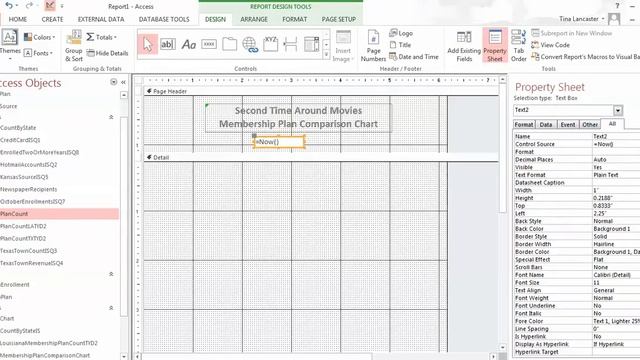Pick the Combo Box control
The image size is (640, 360).
coord(311,44)
